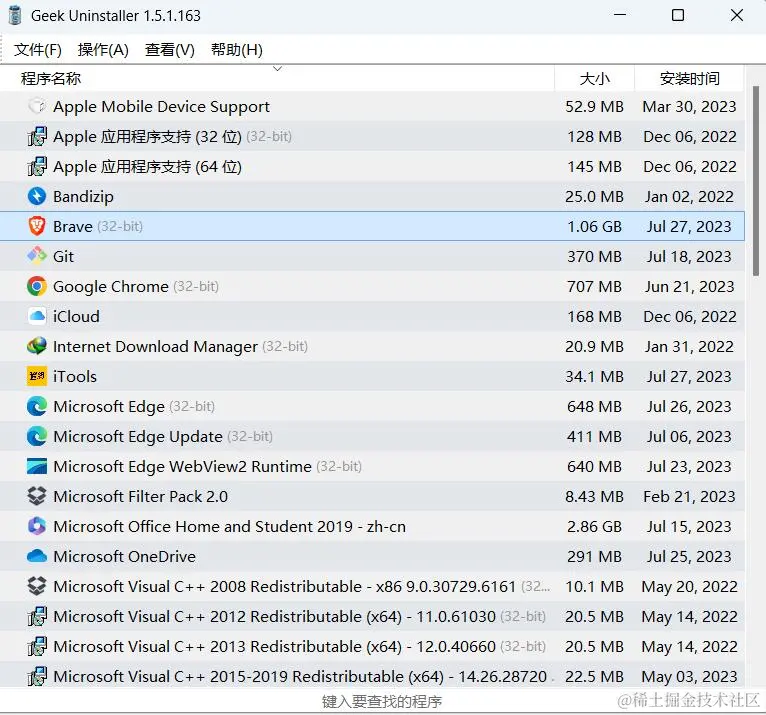
Task: Click the Edge WebView2 Runtime icon
Action: coord(37,466)
